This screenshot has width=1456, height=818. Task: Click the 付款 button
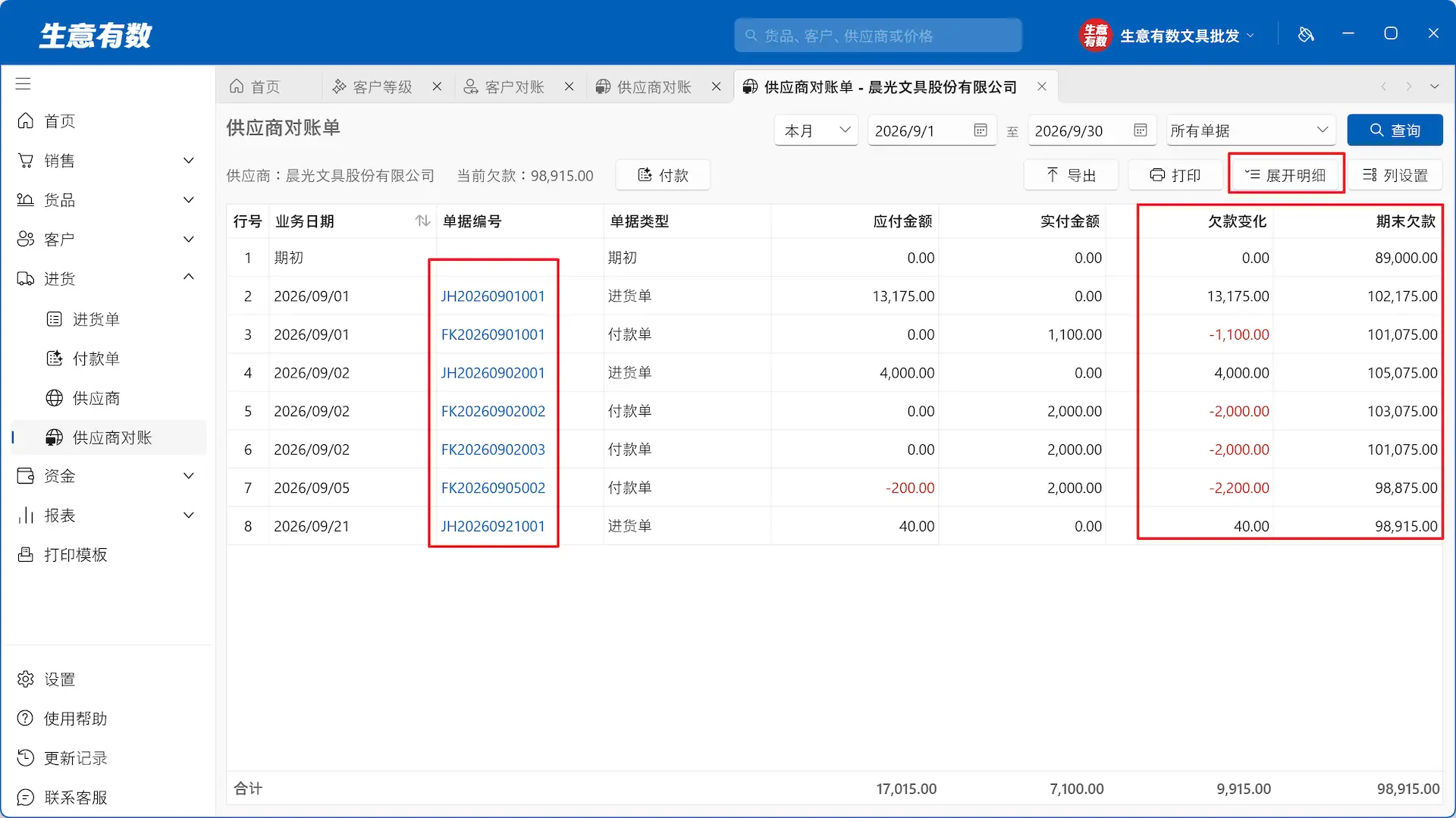coord(663,175)
